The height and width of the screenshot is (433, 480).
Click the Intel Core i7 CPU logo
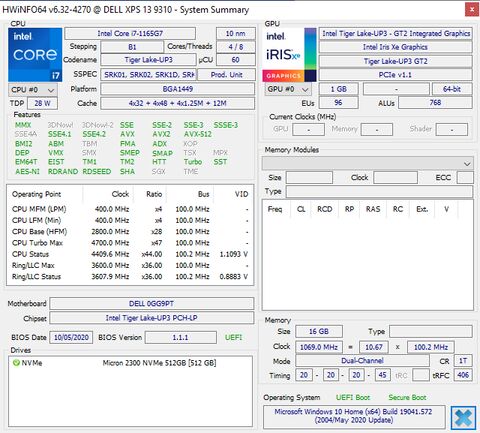(x=35, y=55)
